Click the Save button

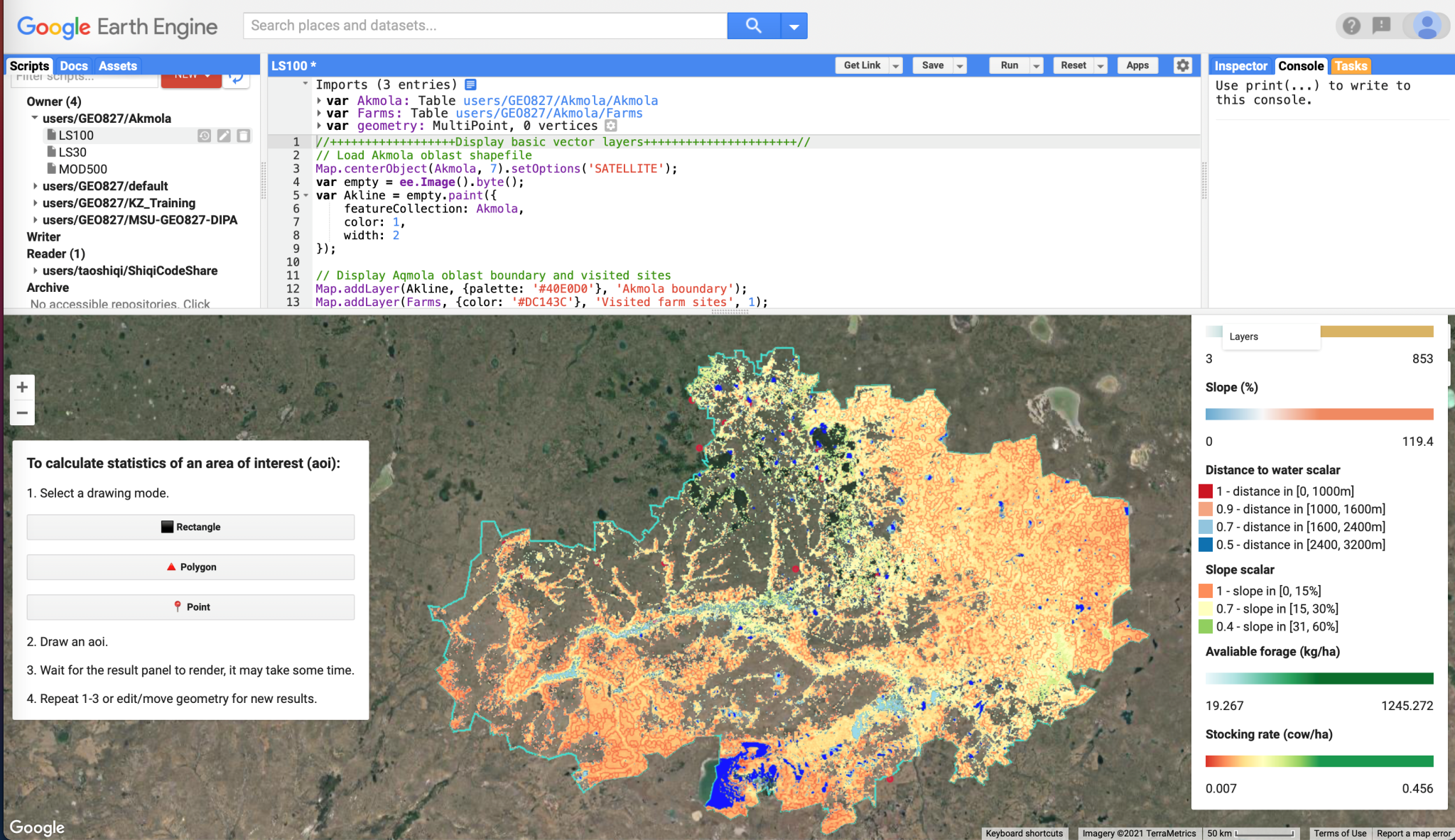tap(933, 65)
